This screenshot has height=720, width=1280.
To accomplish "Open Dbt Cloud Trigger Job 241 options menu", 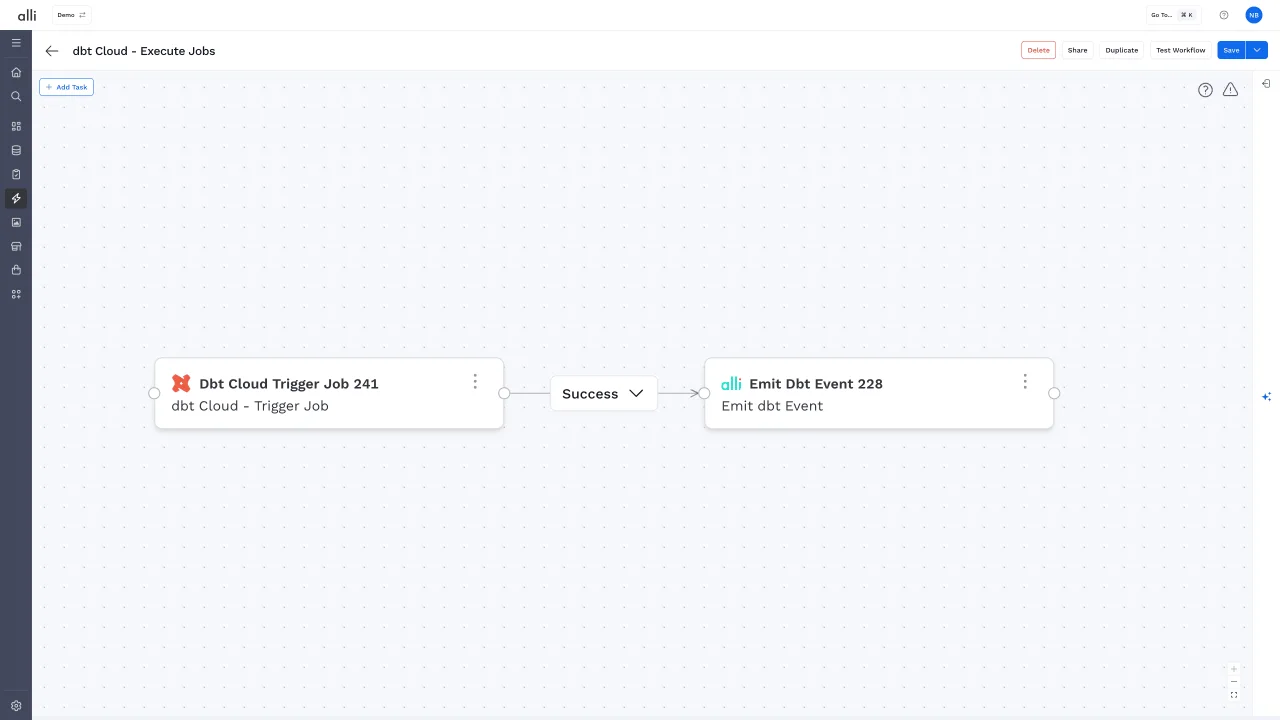I will (x=475, y=381).
